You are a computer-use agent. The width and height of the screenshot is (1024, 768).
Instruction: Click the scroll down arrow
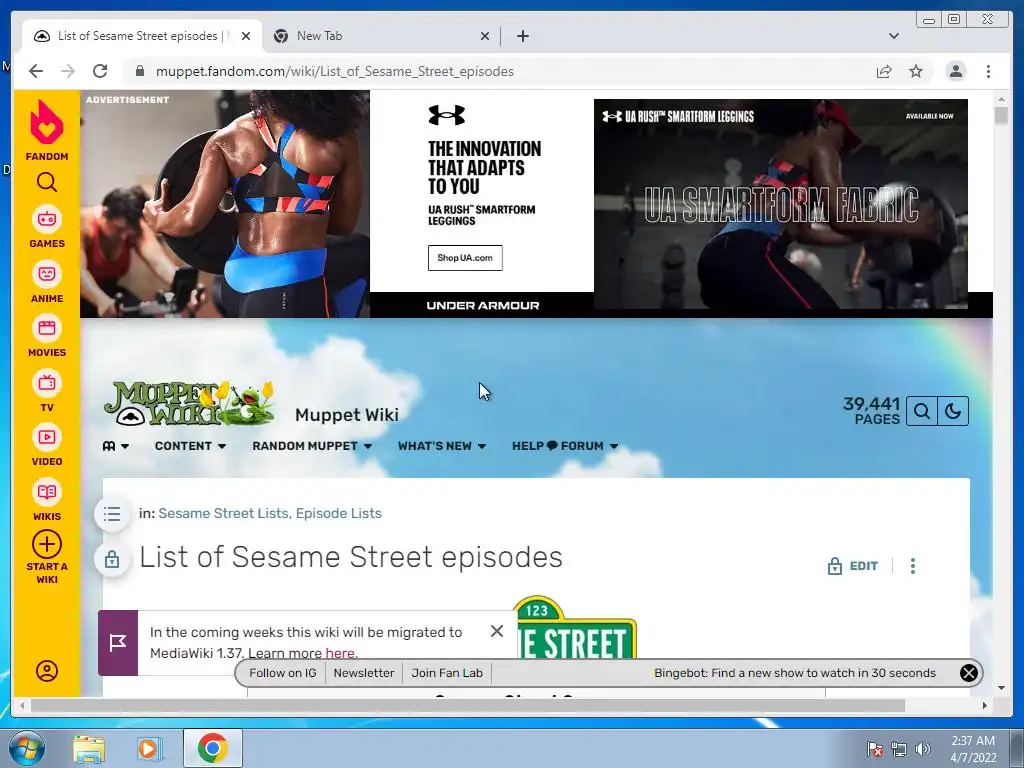1001,688
